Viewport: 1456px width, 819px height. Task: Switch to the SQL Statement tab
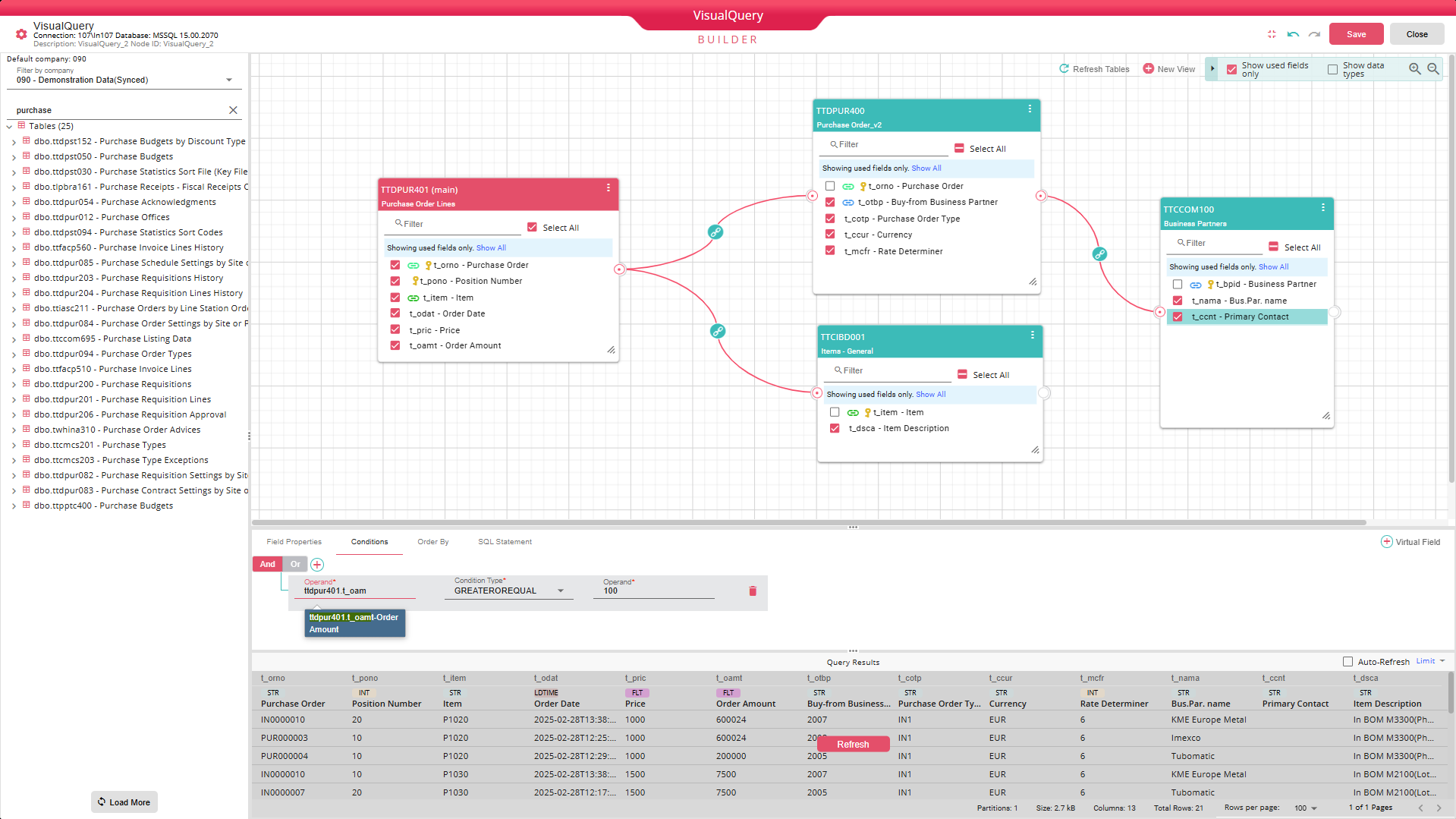(505, 542)
